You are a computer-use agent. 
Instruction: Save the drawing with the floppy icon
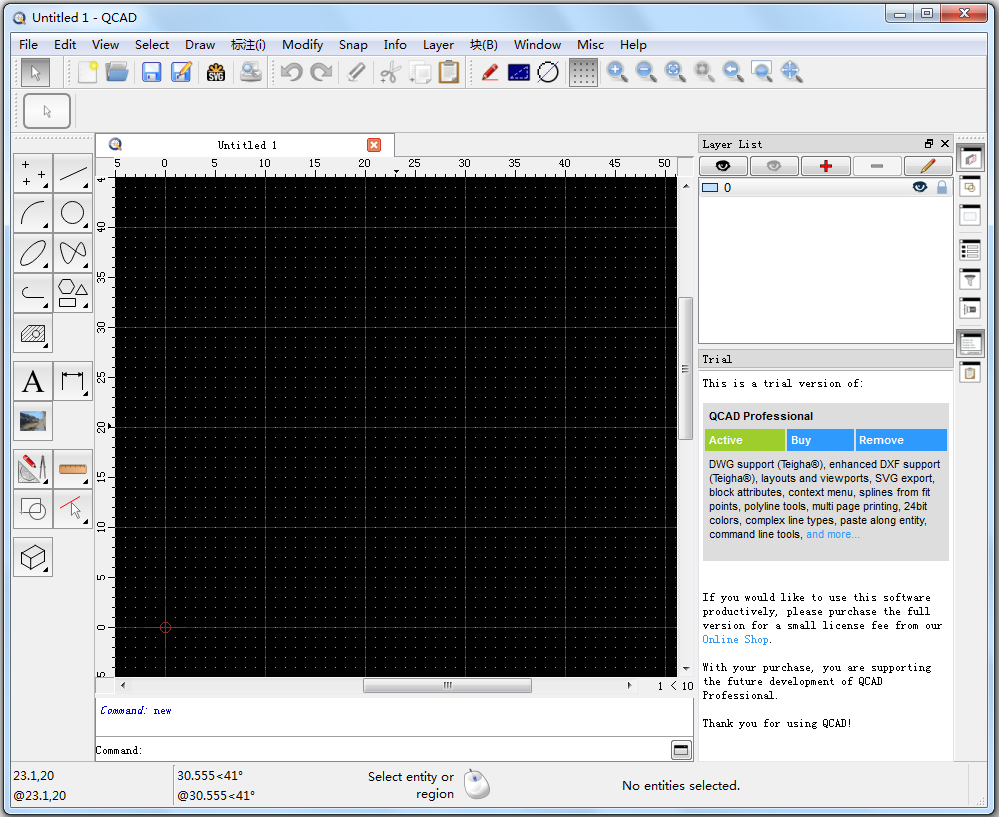[151, 72]
